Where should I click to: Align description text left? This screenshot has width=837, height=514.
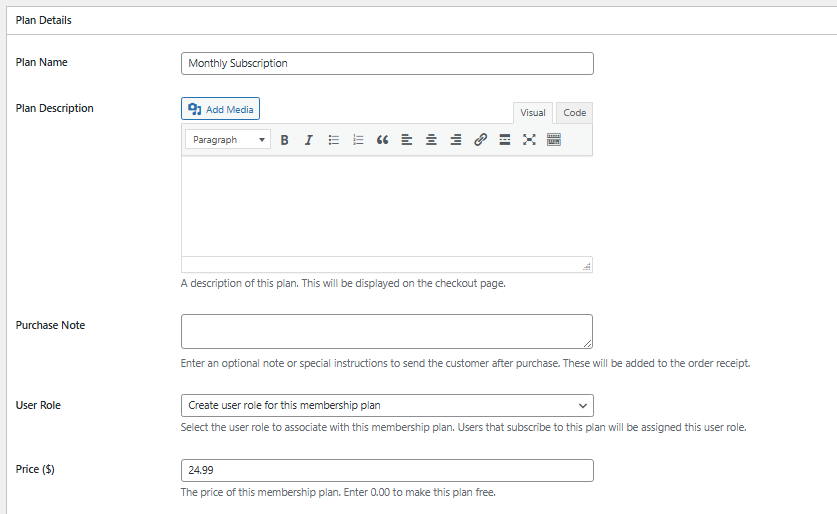tap(407, 140)
